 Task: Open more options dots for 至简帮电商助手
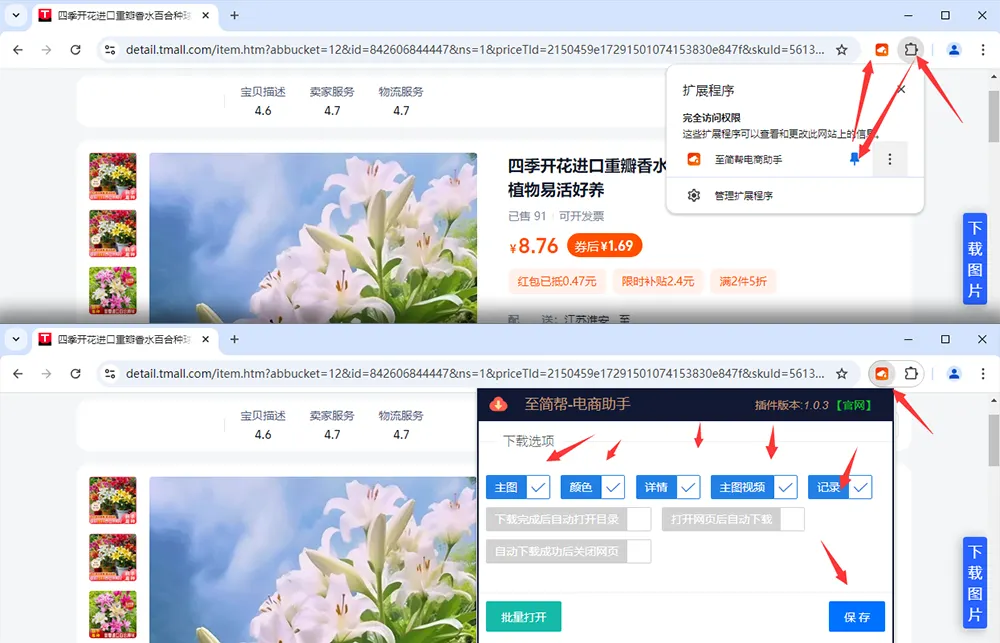point(890,159)
